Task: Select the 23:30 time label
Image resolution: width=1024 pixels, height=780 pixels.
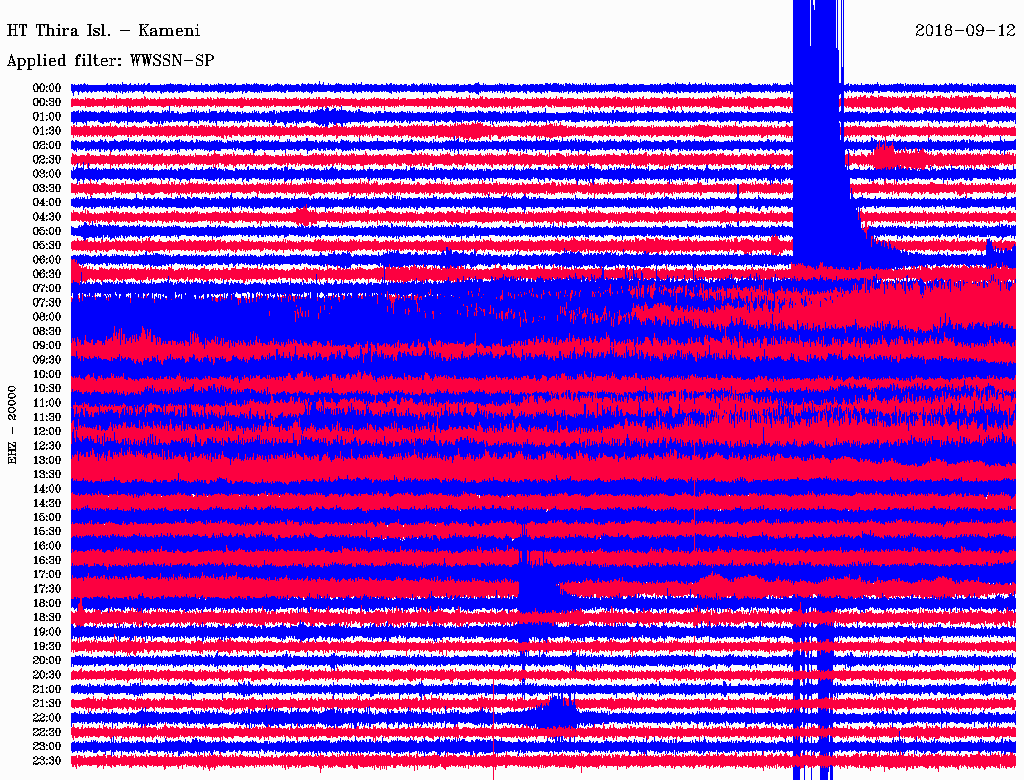Action: pyautogui.click(x=47, y=761)
